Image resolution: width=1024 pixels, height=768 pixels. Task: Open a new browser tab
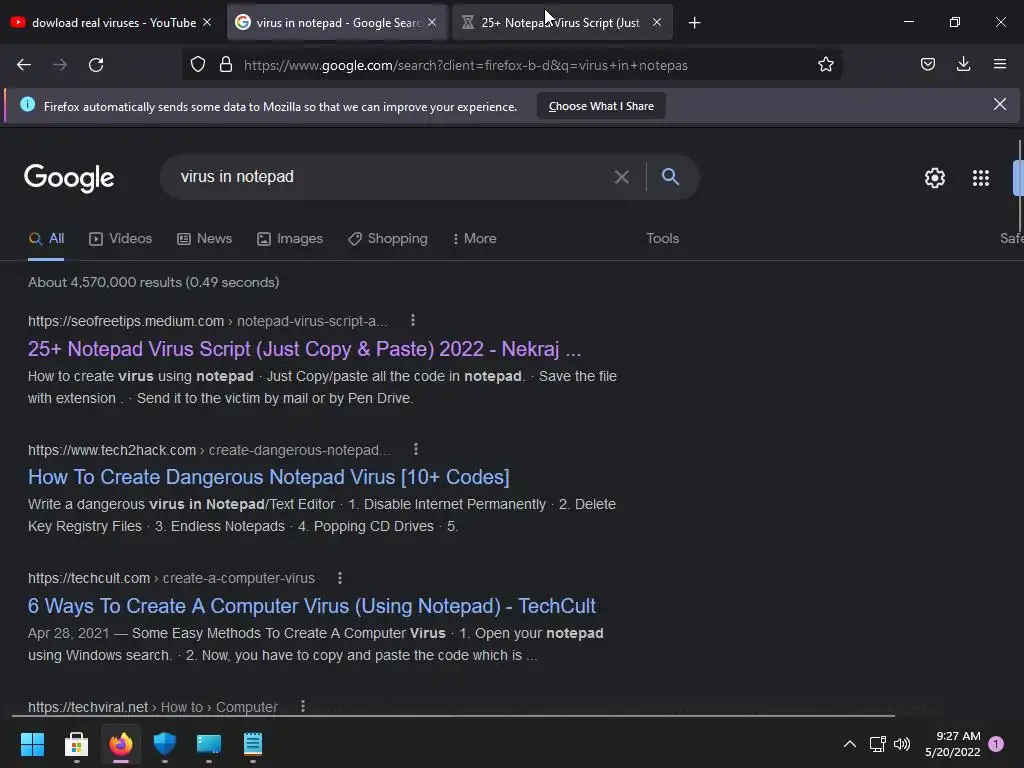pyautogui.click(x=694, y=23)
